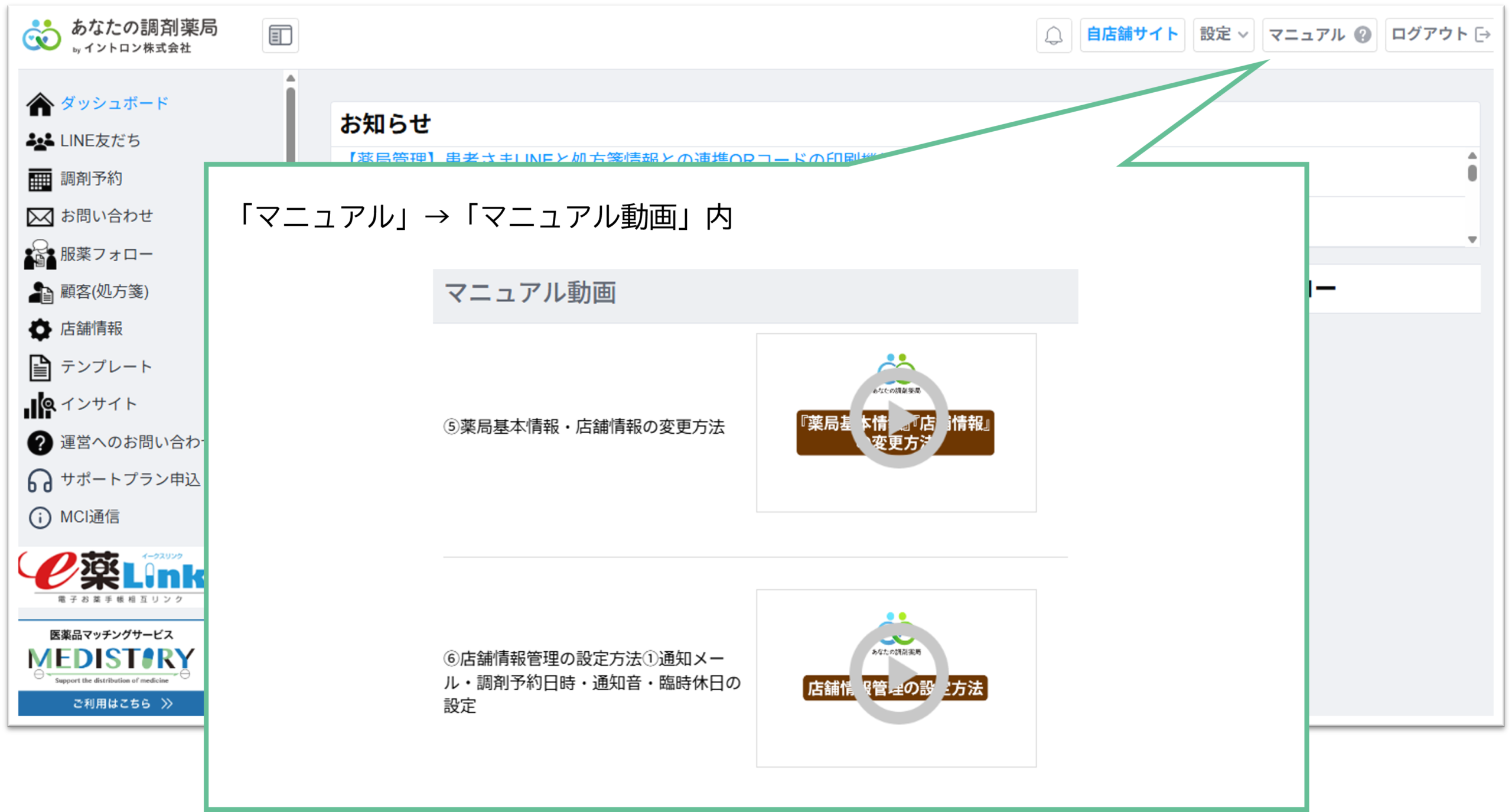The image size is (1512, 812).
Task: Open the MEDISTORY ご利用はこちら banner
Action: 111,703
